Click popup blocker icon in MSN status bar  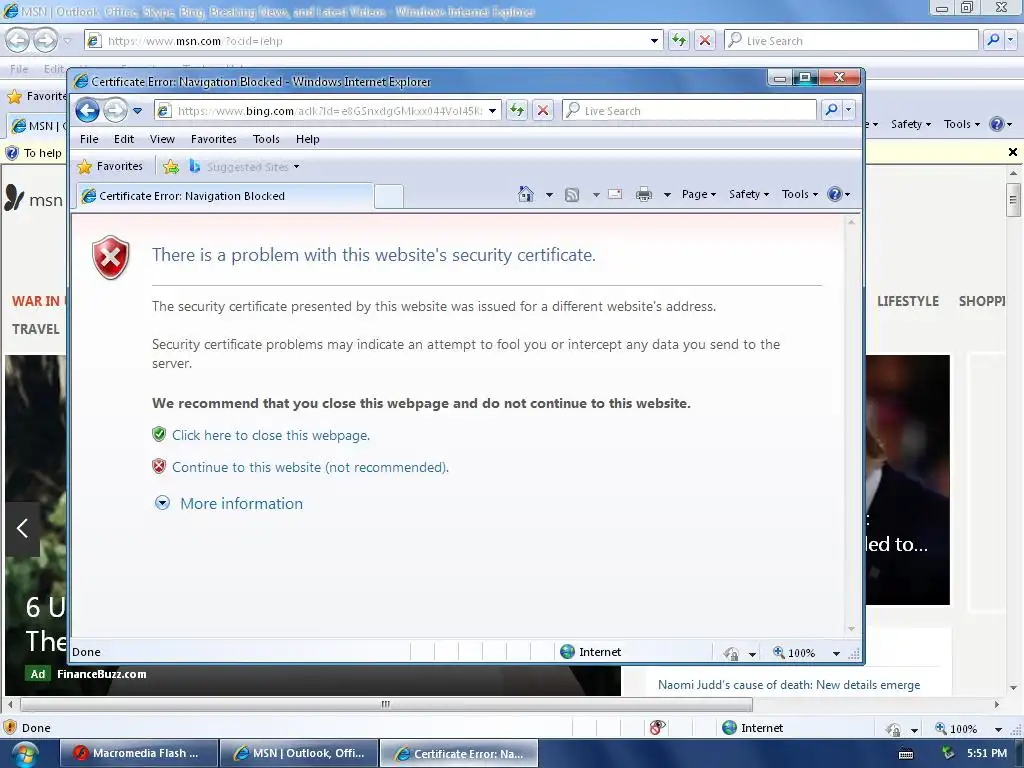[x=658, y=728]
